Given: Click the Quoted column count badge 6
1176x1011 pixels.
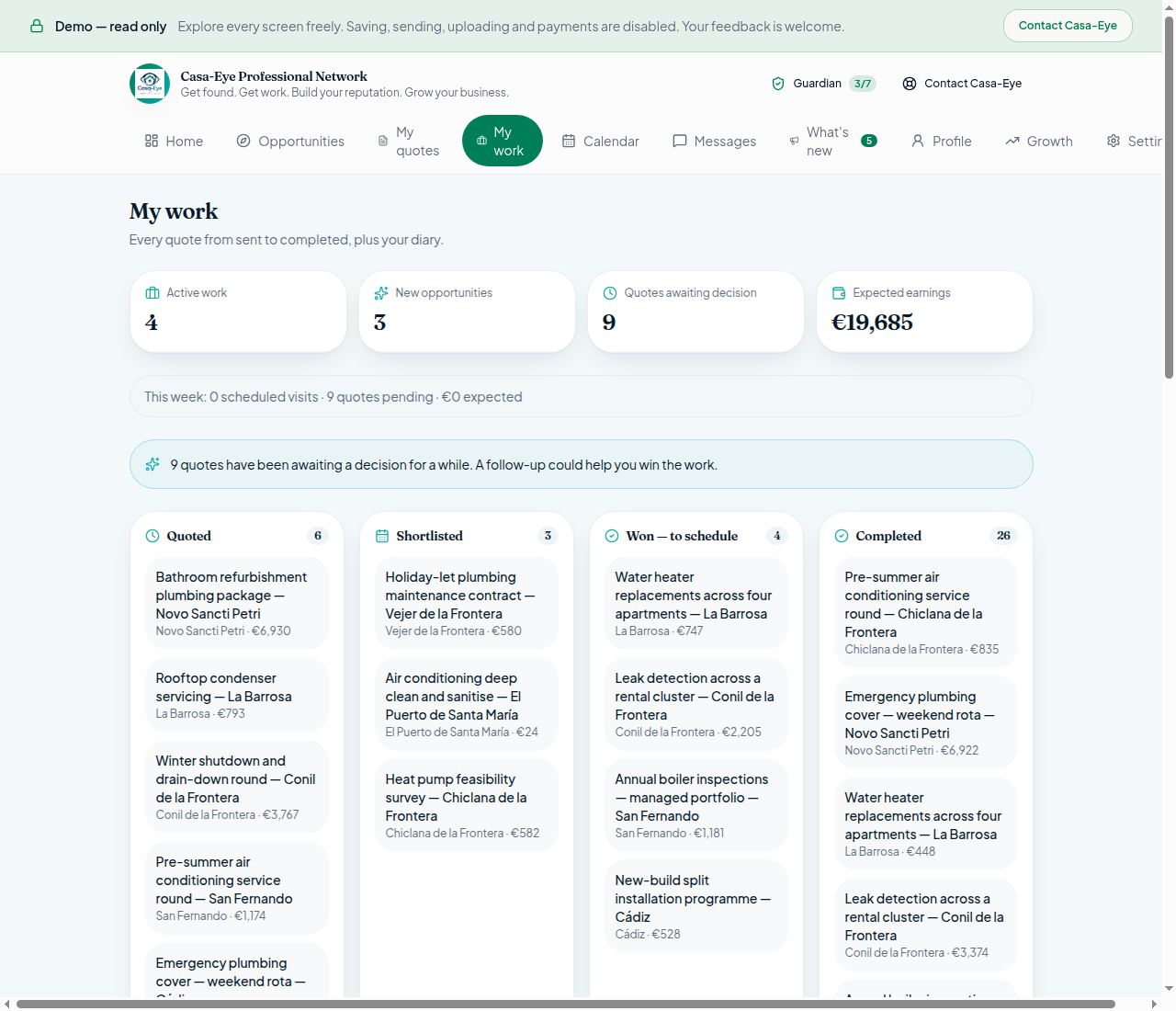Looking at the screenshot, I should (318, 536).
